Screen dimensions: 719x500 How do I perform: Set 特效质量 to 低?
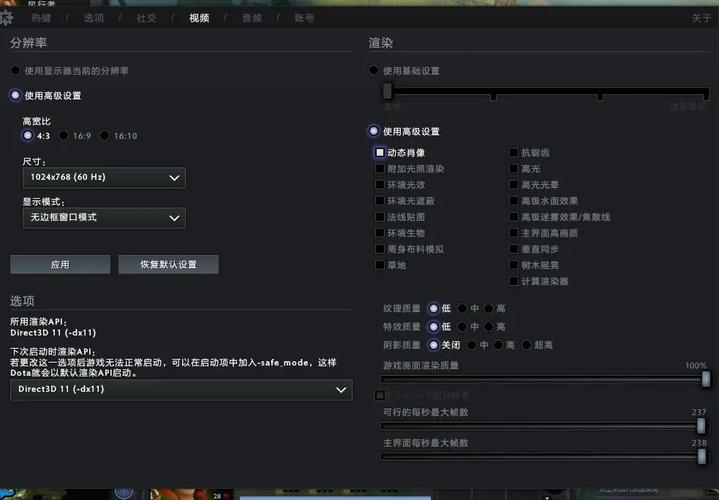click(x=434, y=327)
